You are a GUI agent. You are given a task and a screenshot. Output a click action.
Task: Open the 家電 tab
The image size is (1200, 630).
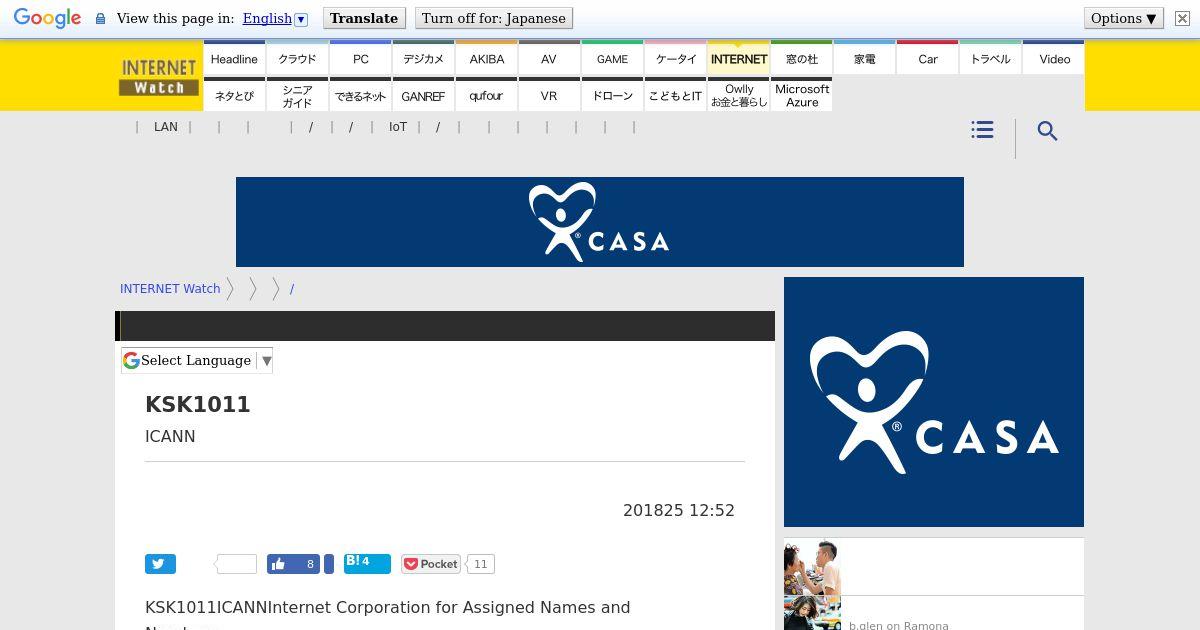click(x=864, y=58)
